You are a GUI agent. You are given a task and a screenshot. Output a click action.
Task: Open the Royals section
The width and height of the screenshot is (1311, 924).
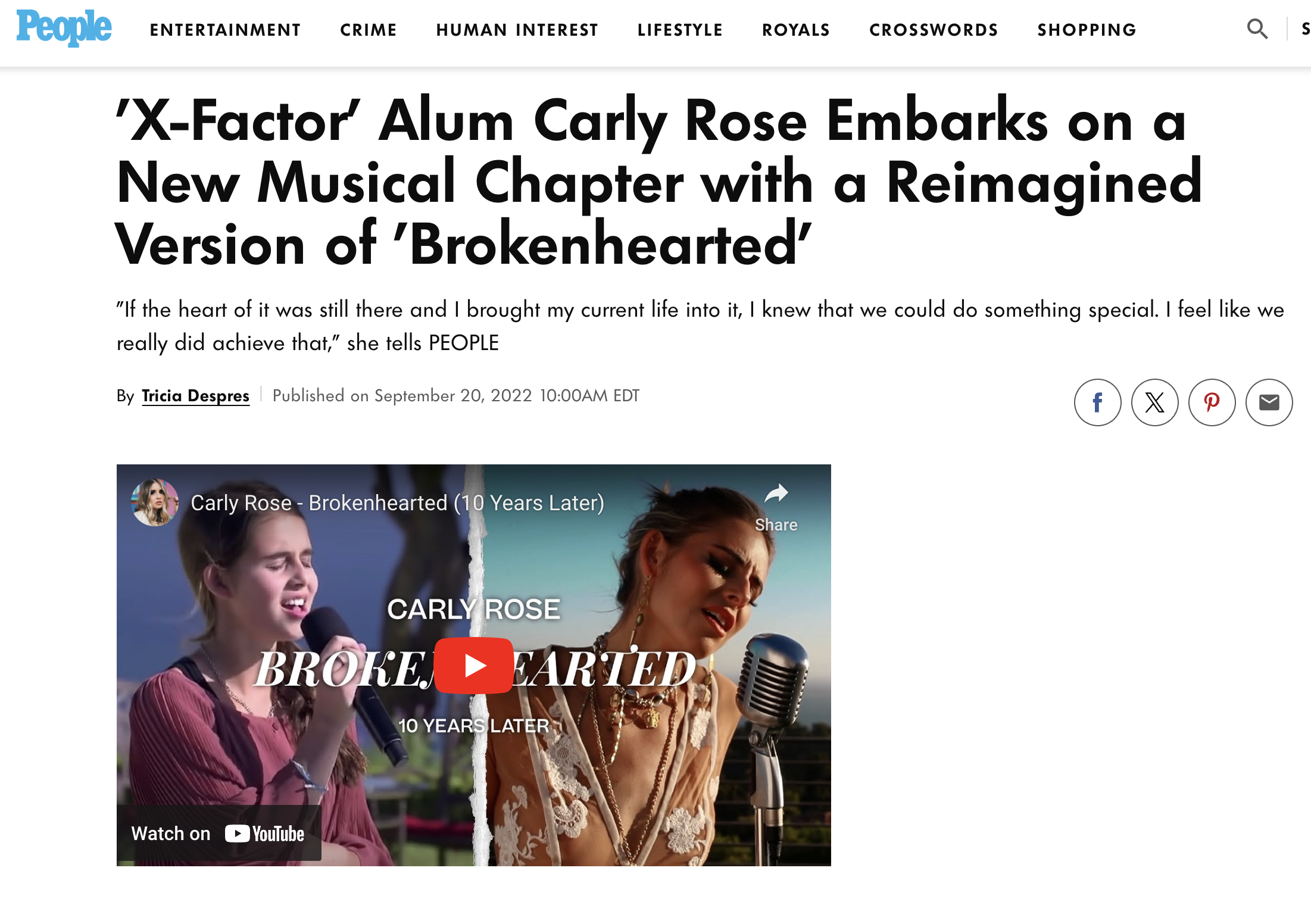pos(796,30)
